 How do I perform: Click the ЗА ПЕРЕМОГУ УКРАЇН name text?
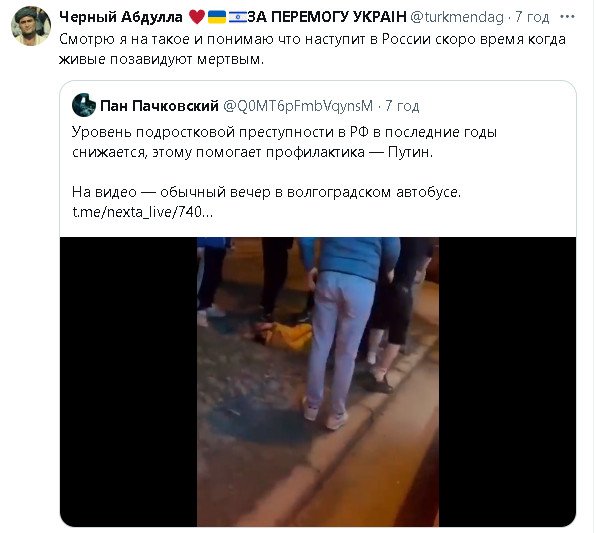327,17
